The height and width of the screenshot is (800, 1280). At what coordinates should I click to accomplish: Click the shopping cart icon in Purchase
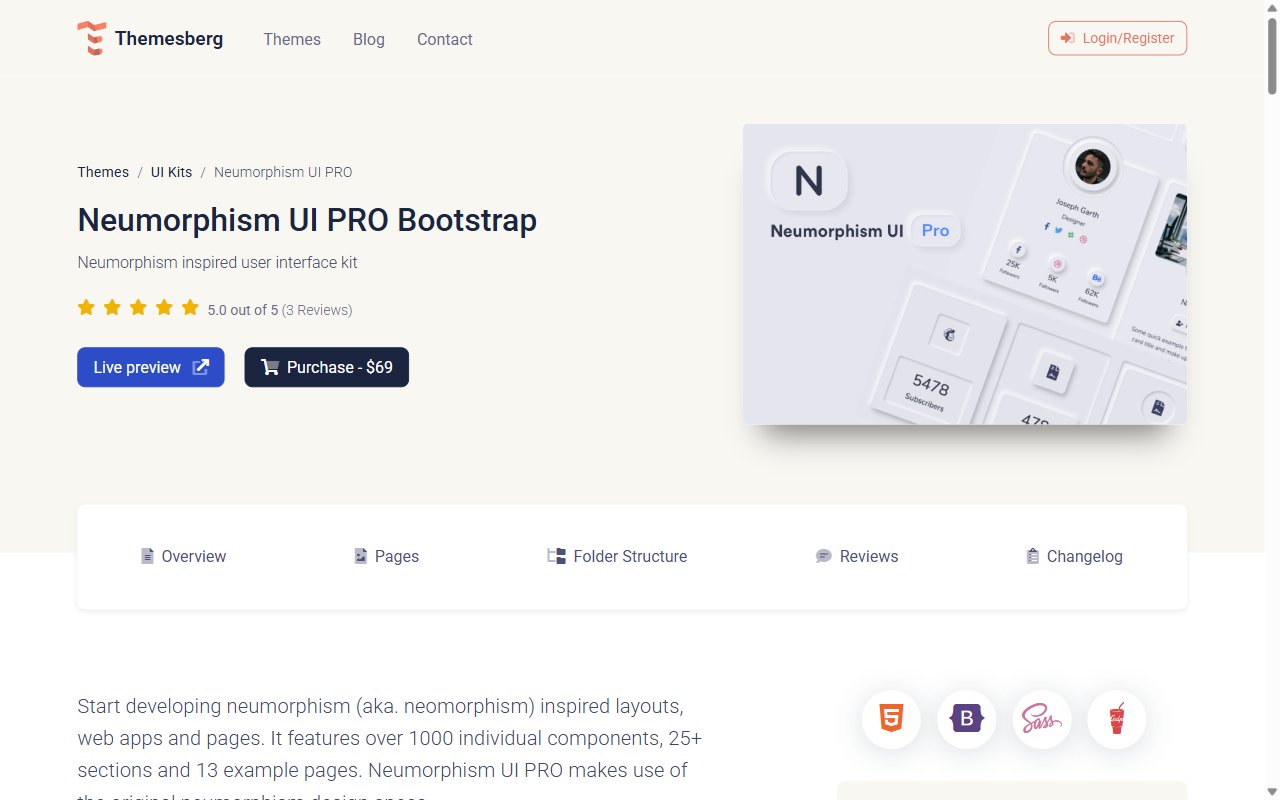(270, 367)
